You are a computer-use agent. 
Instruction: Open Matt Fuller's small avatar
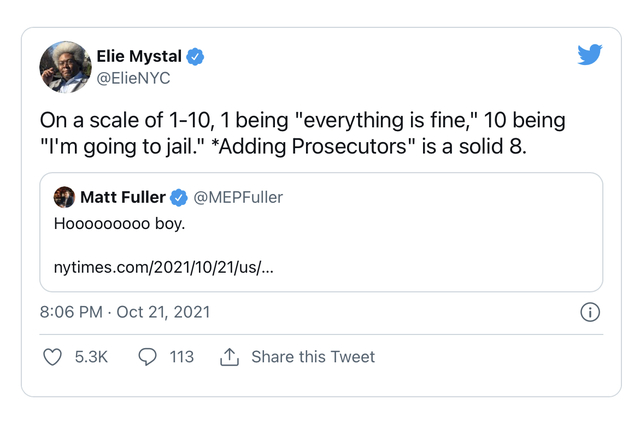[64, 197]
